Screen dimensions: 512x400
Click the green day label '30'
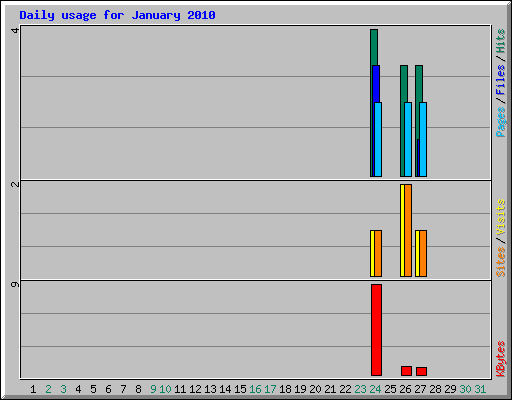pos(465,389)
